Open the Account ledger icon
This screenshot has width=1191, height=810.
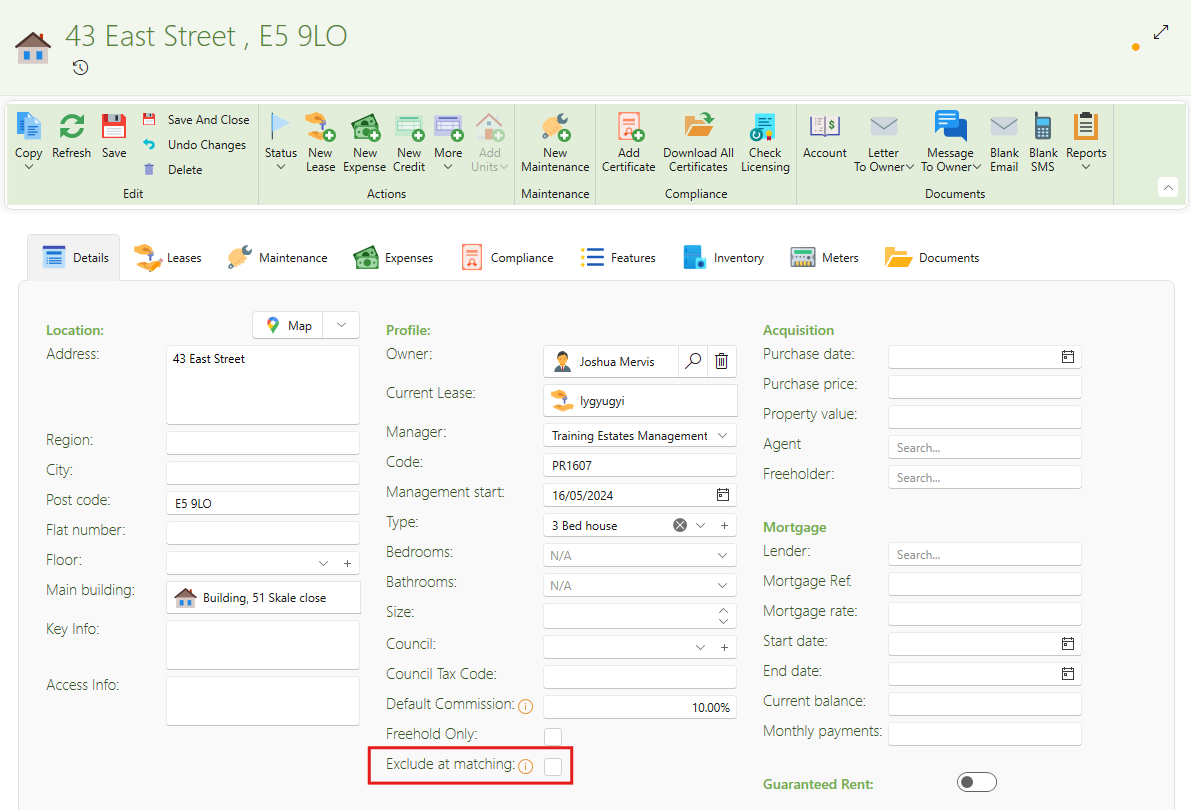click(824, 126)
